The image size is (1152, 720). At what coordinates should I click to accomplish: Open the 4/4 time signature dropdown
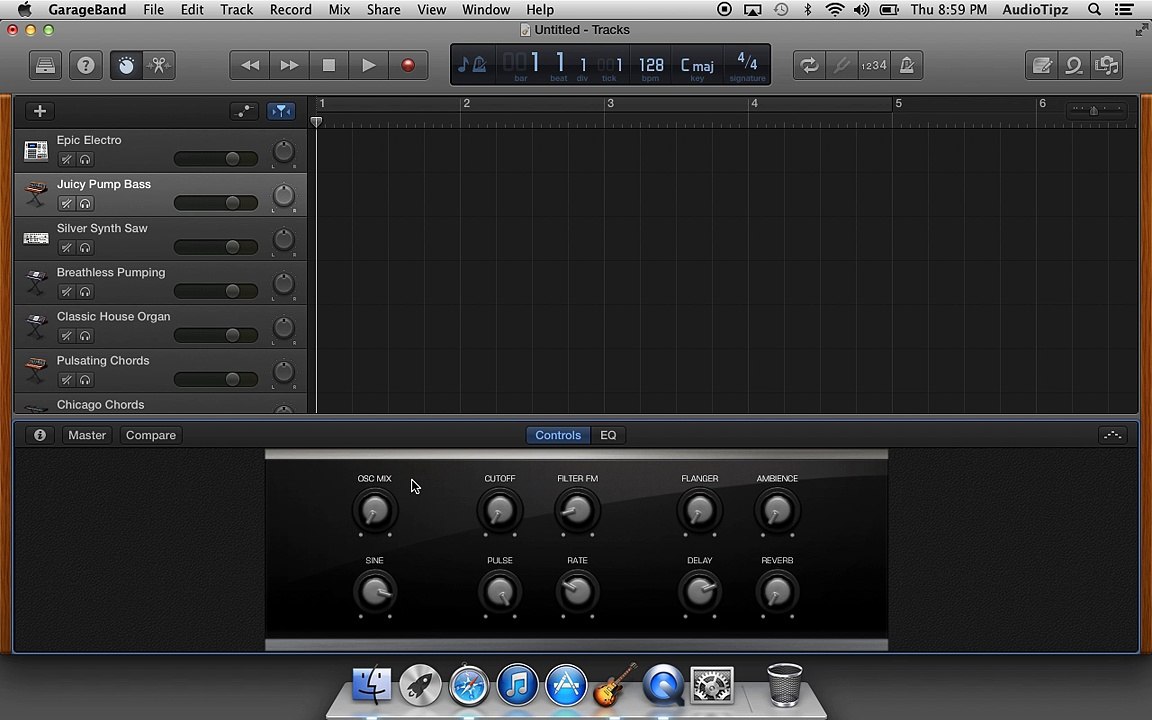pyautogui.click(x=747, y=61)
